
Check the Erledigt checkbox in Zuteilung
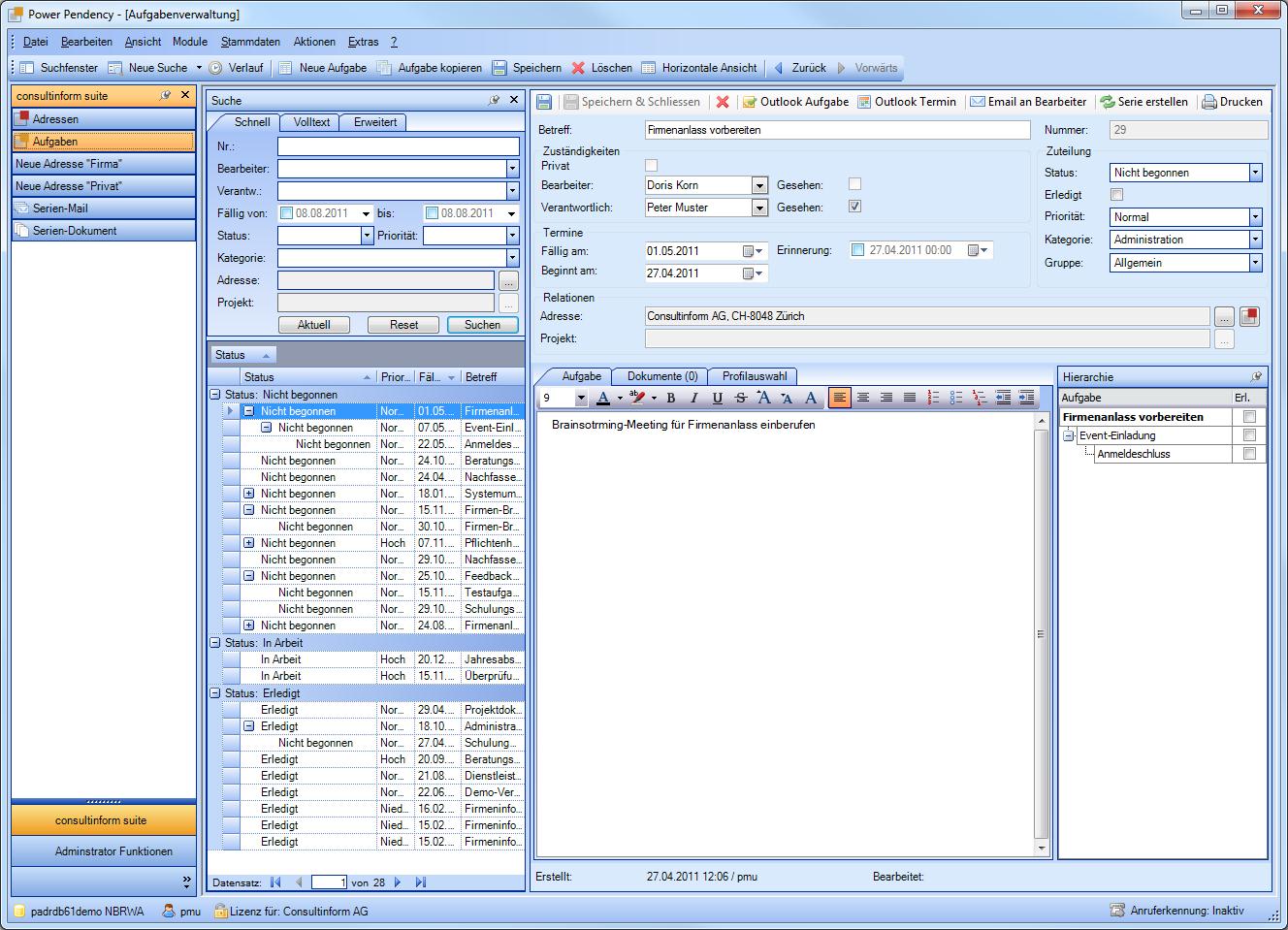[1116, 195]
